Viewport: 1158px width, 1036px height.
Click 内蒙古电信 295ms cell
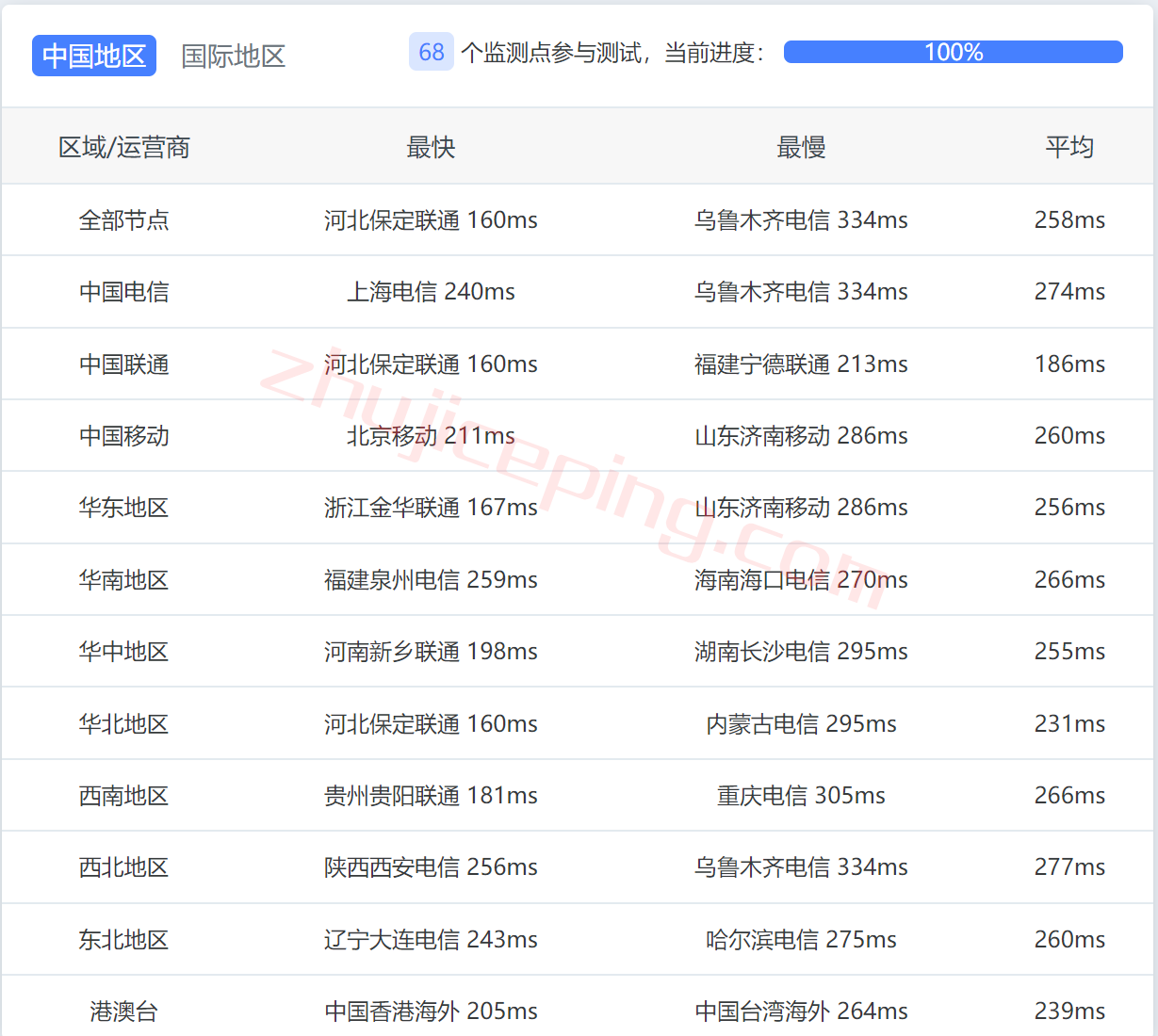(801, 723)
